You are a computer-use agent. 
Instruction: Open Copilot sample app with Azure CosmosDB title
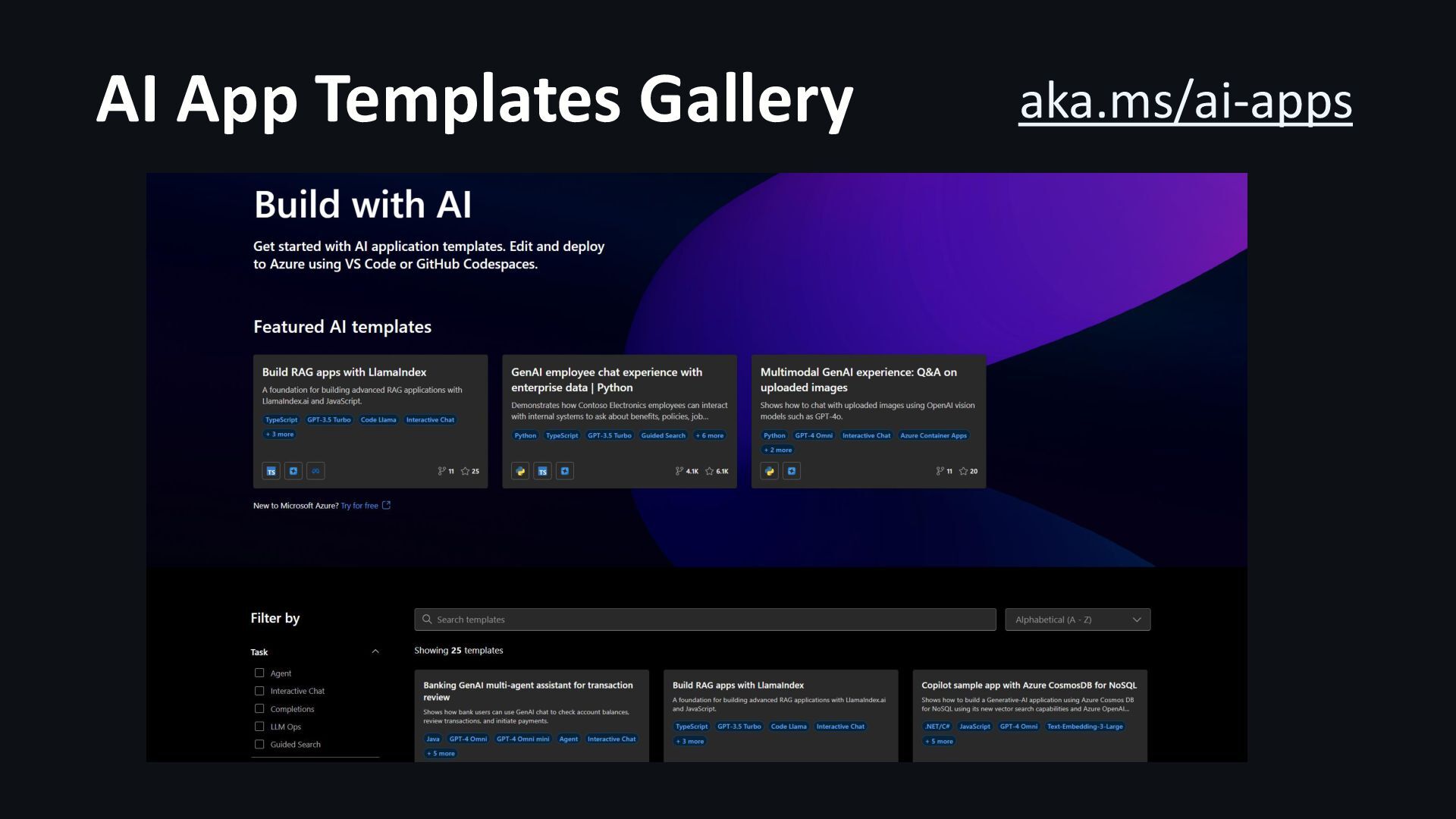pos(1029,685)
